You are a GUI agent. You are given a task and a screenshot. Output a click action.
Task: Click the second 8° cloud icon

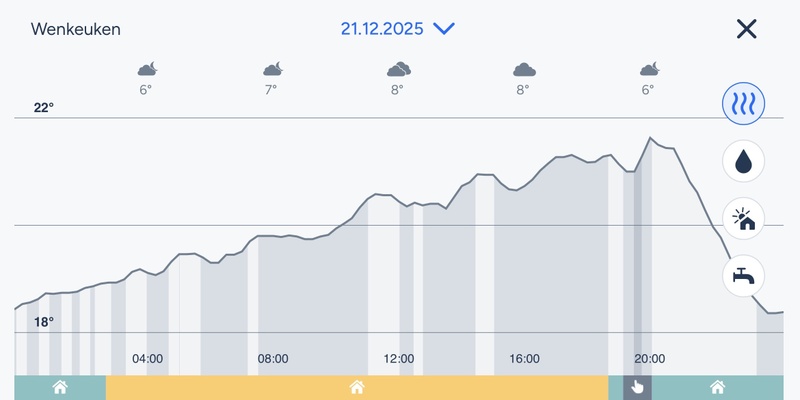pos(523,69)
